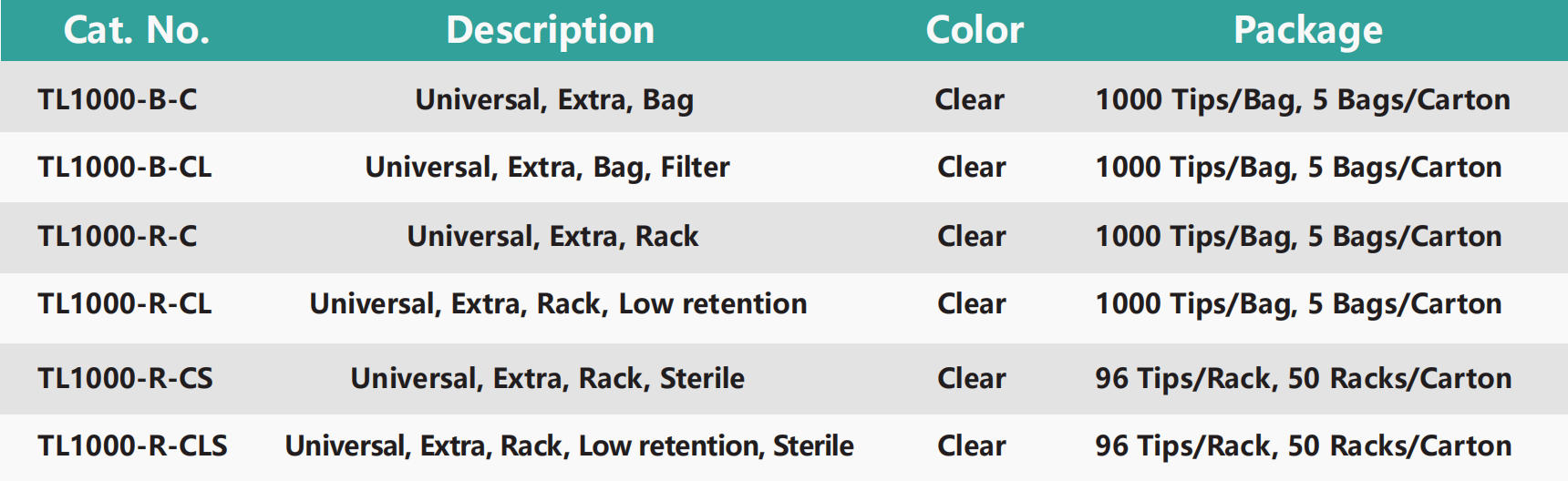Click 'Universal, Extra, Rack, Low retention, Sterile' cell
This screenshot has width=1568, height=481.
569,445
